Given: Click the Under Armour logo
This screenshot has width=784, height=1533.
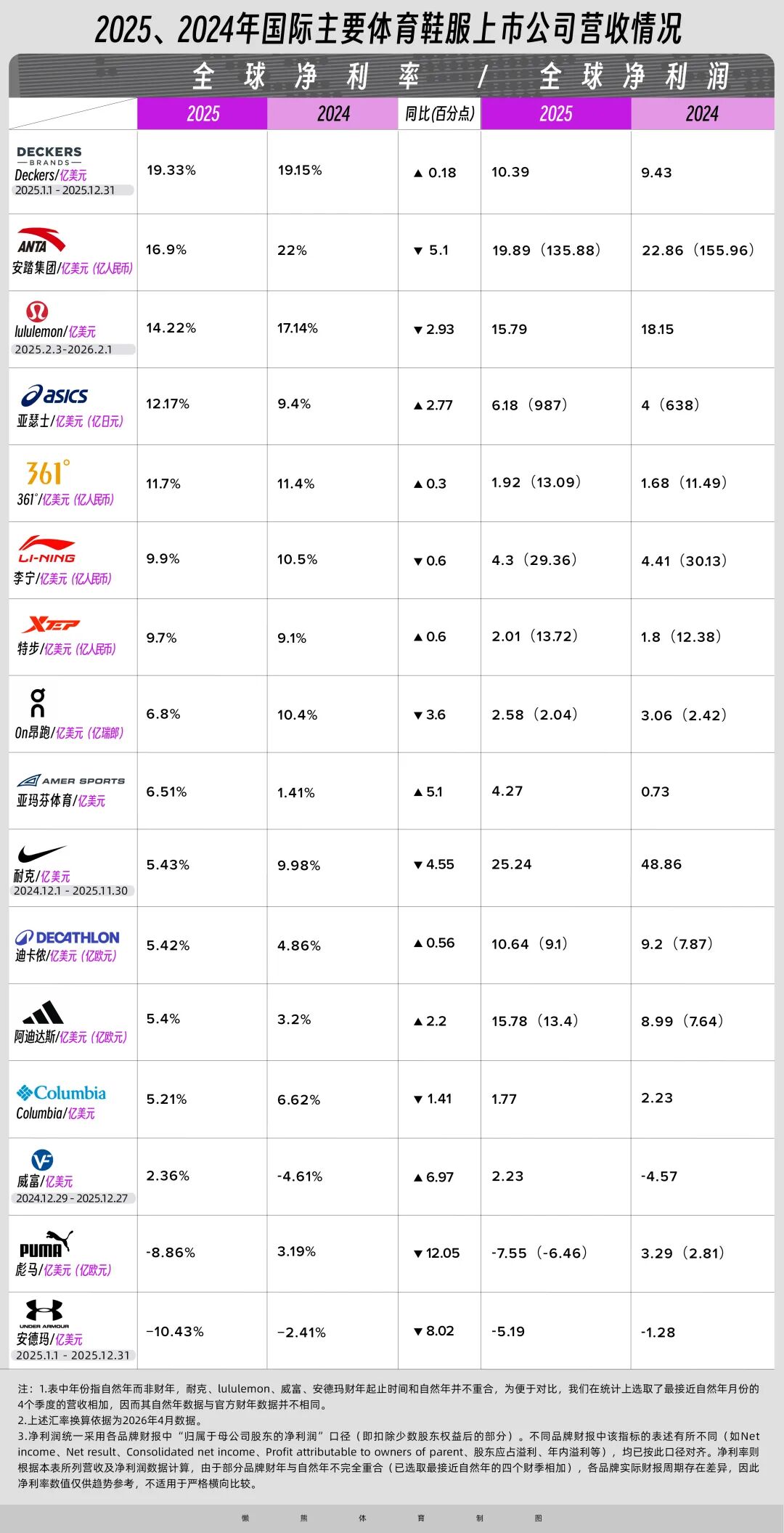Looking at the screenshot, I should coord(44,1312).
